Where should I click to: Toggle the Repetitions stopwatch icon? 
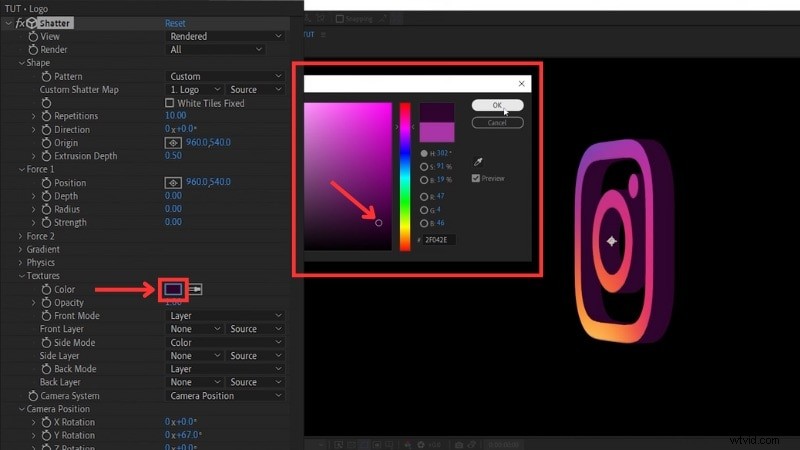(46, 116)
